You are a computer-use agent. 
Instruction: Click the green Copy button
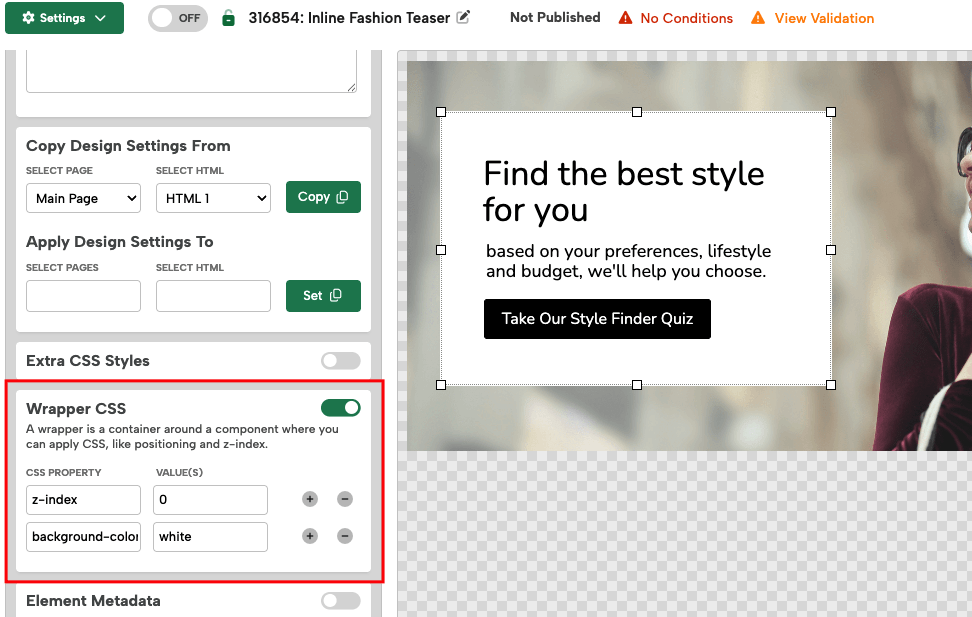323,197
